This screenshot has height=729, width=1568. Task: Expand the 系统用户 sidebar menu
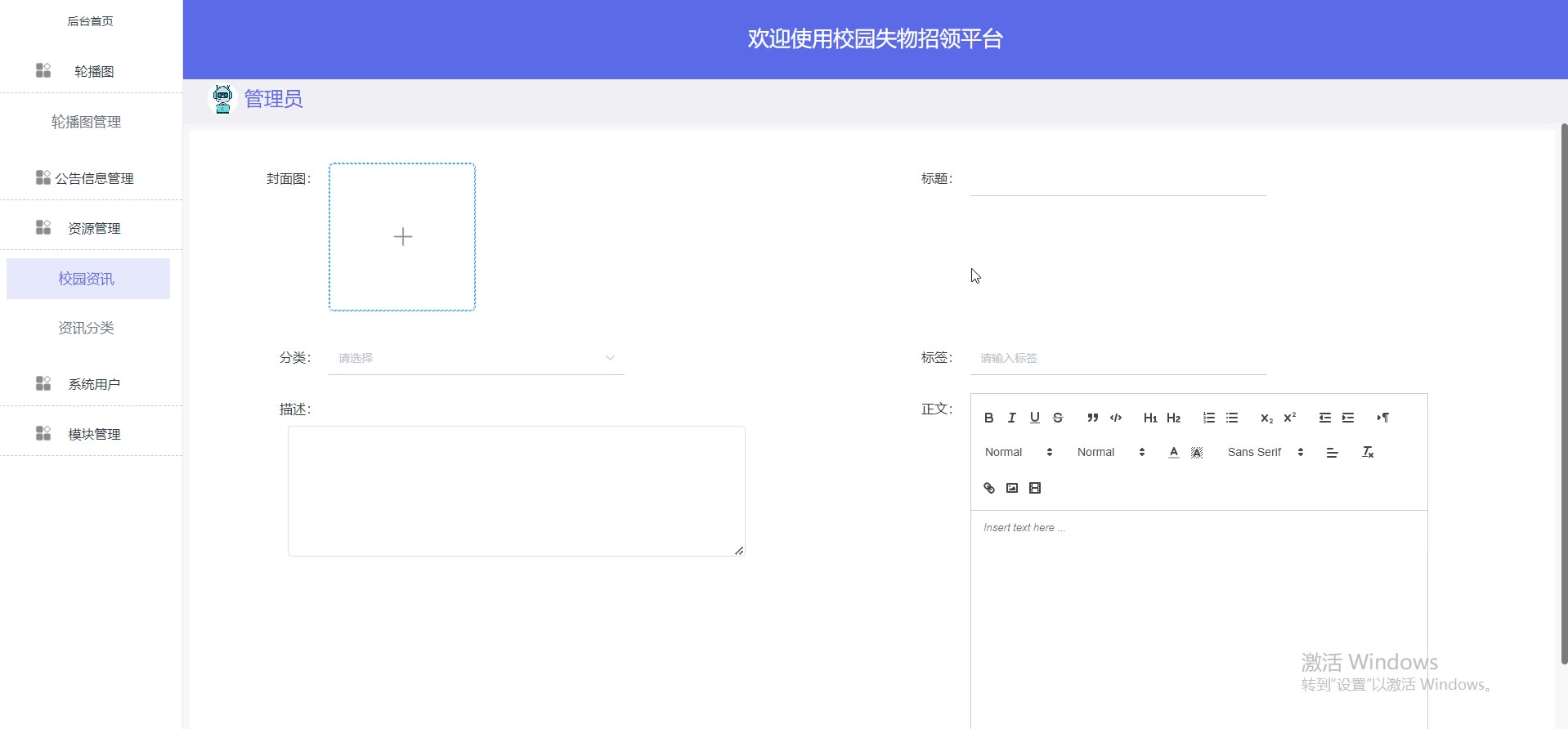pyautogui.click(x=91, y=384)
